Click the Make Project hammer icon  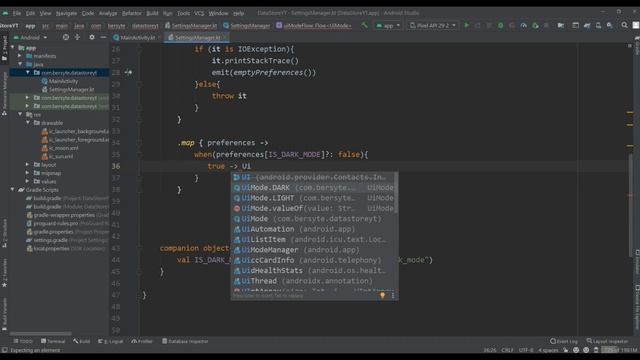(x=364, y=25)
